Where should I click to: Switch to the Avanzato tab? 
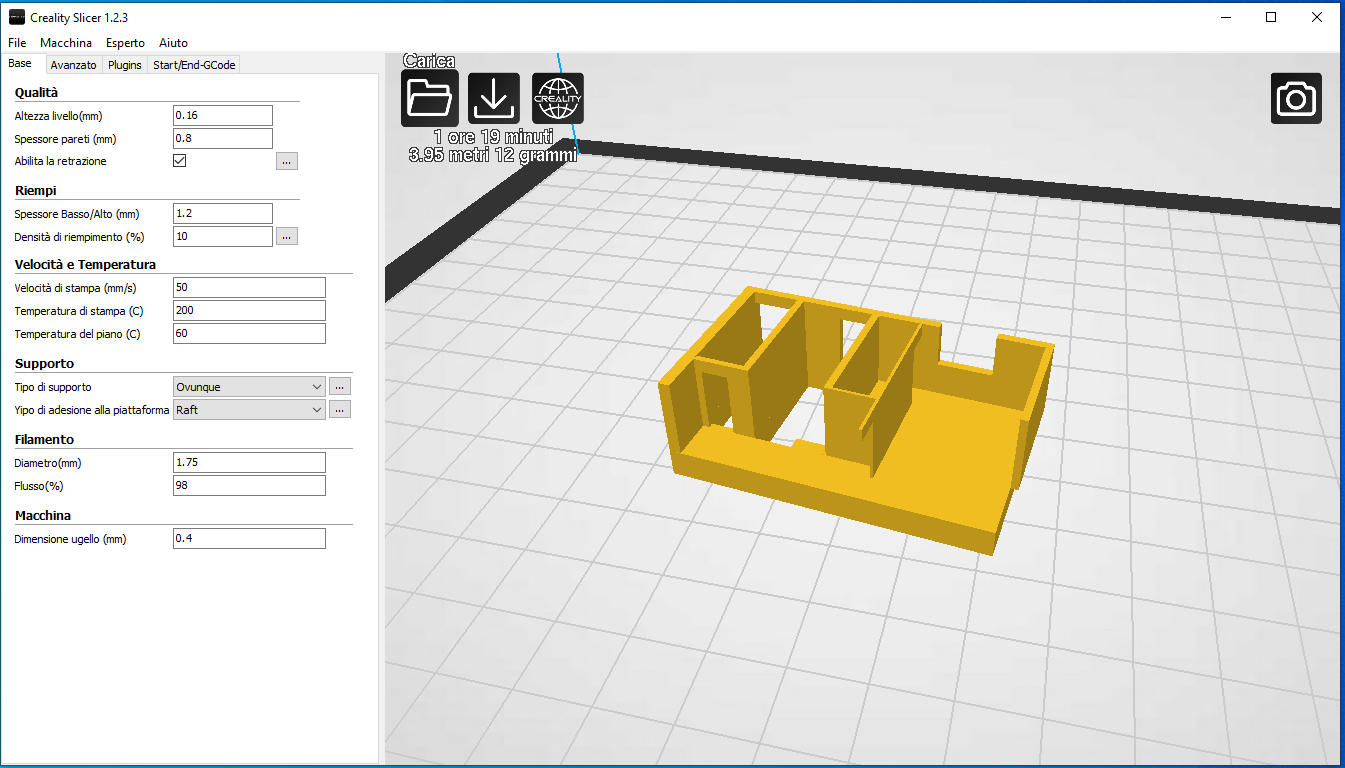74,65
